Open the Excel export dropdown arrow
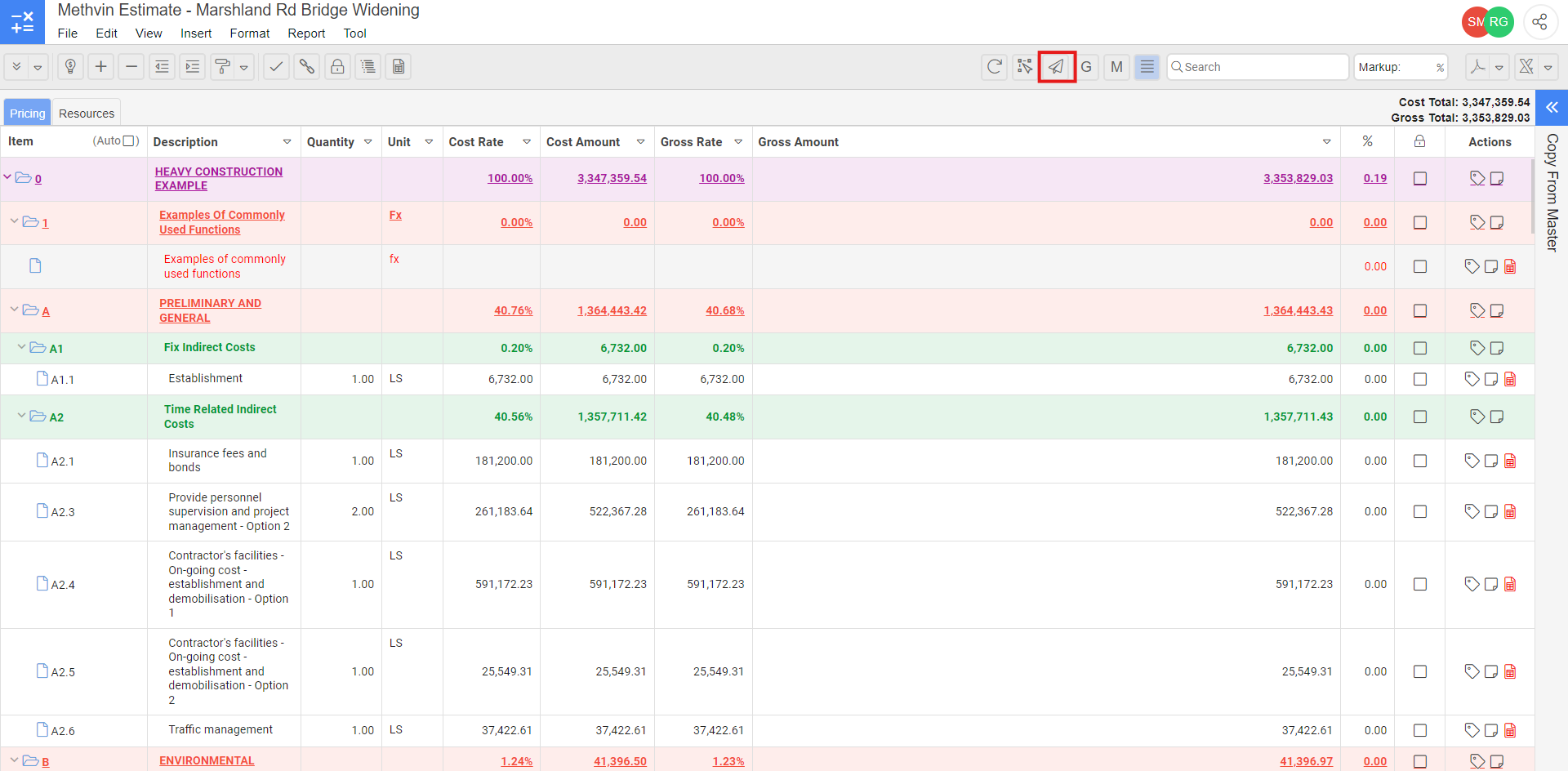 click(1548, 68)
